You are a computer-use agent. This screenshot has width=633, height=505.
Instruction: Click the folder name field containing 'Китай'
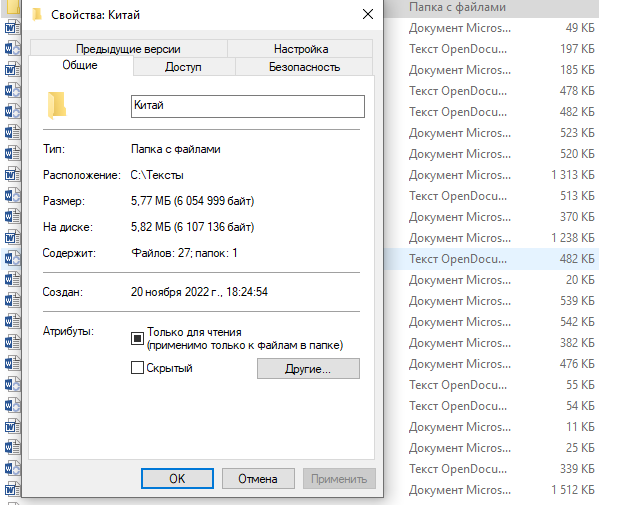click(x=248, y=106)
